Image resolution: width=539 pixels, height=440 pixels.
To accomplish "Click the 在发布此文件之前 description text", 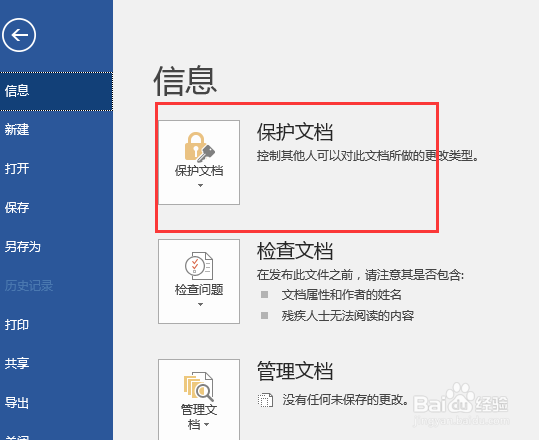I will pos(360,275).
